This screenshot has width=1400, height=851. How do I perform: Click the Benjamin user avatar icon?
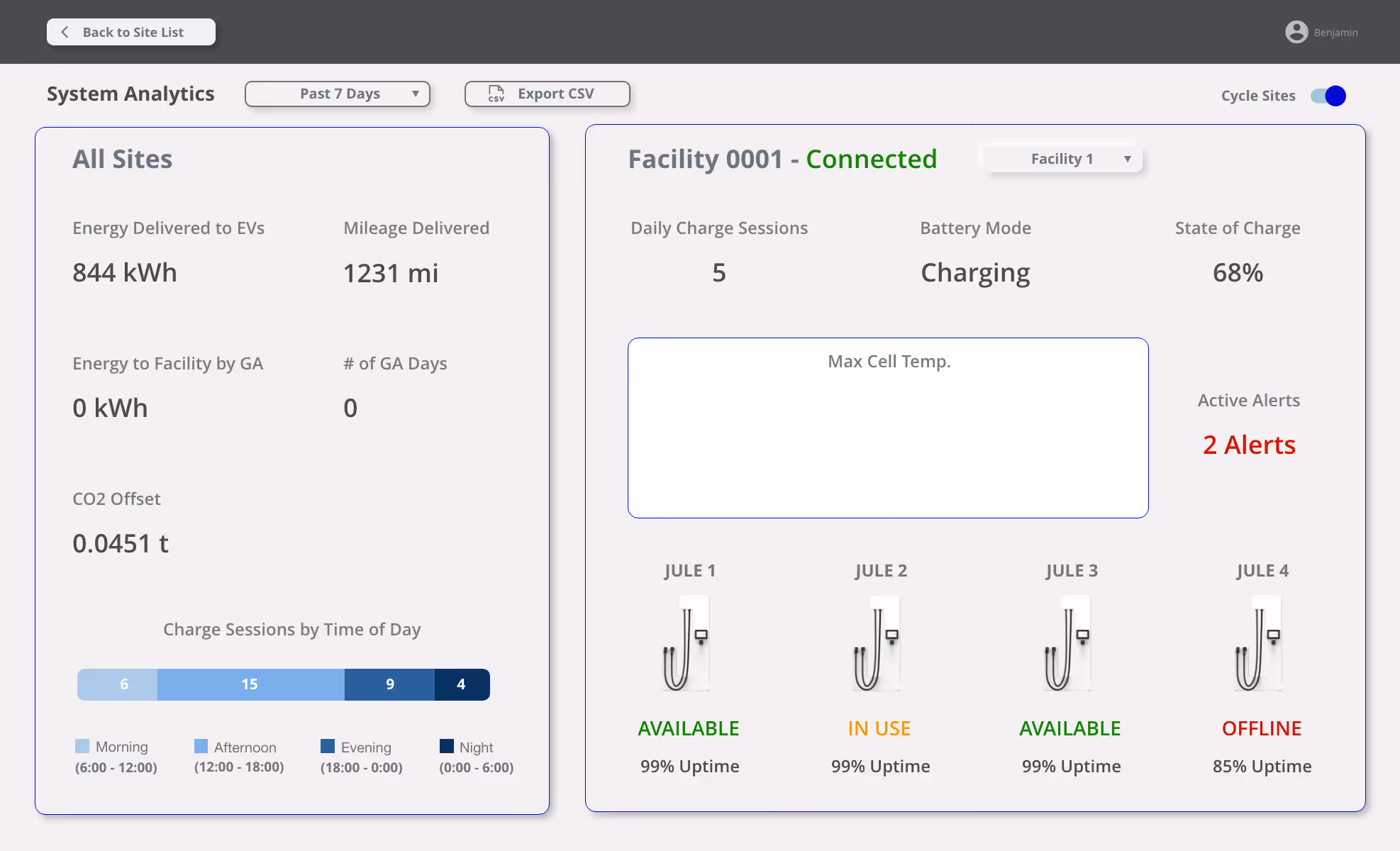(x=1296, y=32)
